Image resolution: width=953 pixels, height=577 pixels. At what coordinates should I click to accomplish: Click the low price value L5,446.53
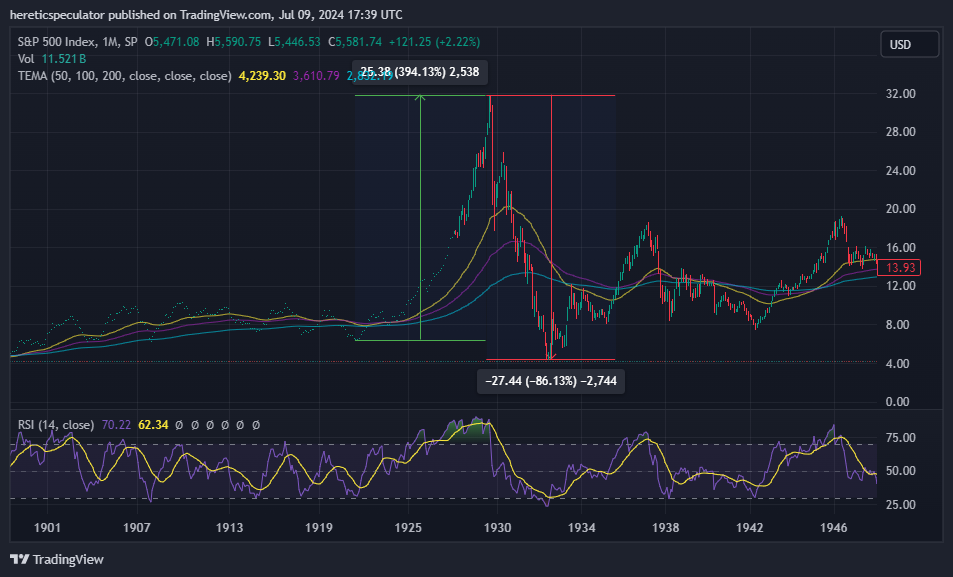pos(294,42)
